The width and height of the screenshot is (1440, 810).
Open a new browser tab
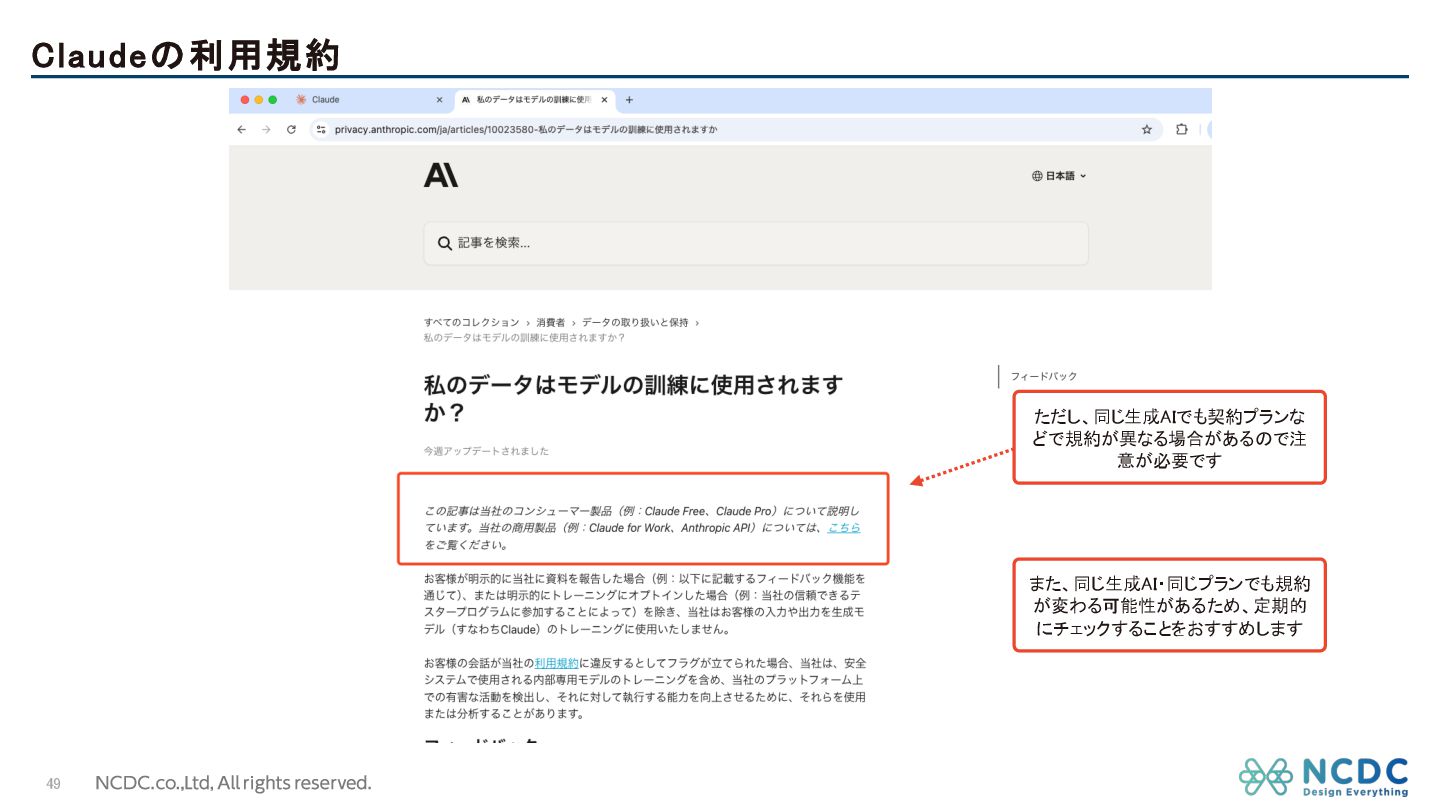pyautogui.click(x=629, y=100)
